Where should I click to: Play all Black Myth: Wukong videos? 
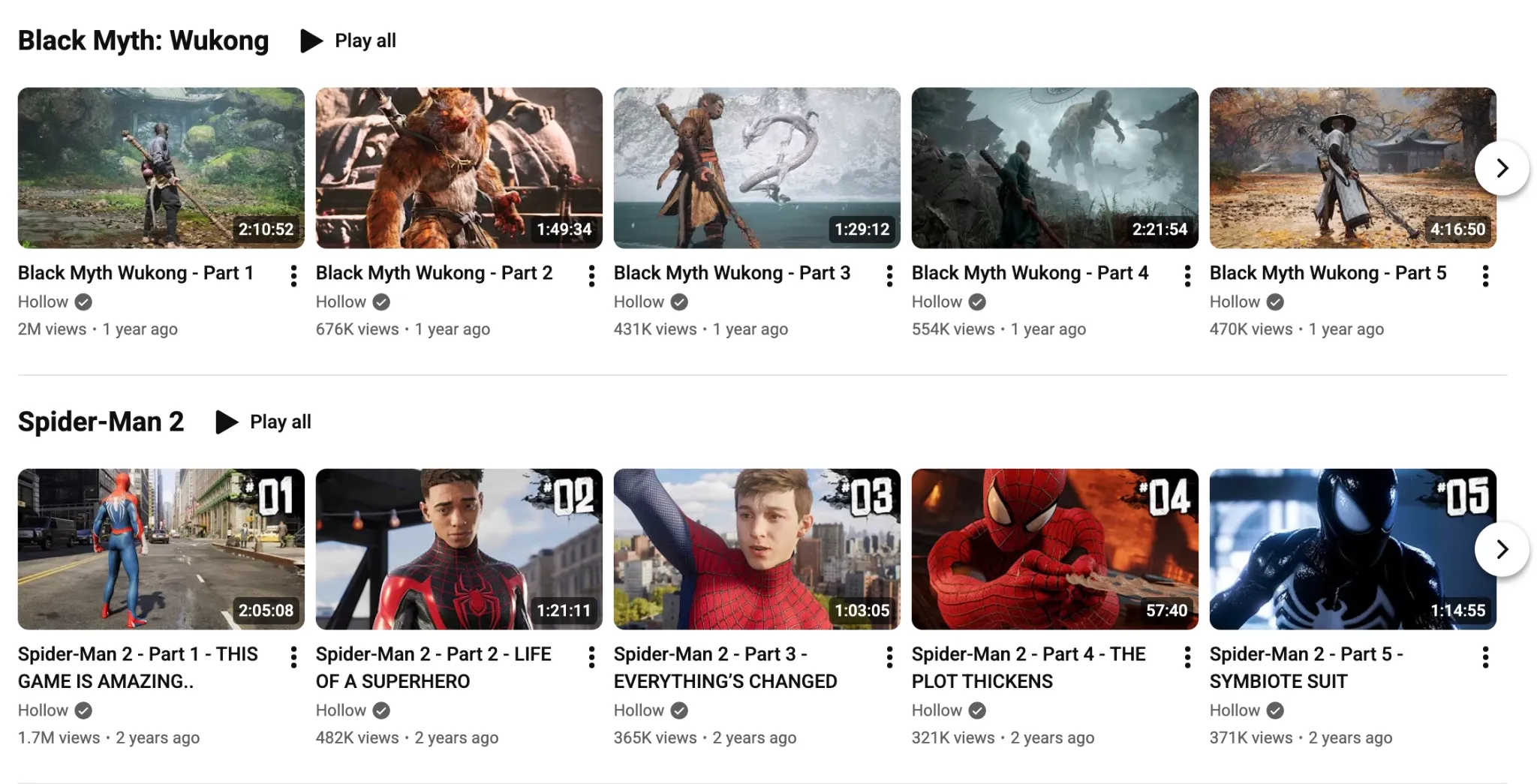coord(348,41)
